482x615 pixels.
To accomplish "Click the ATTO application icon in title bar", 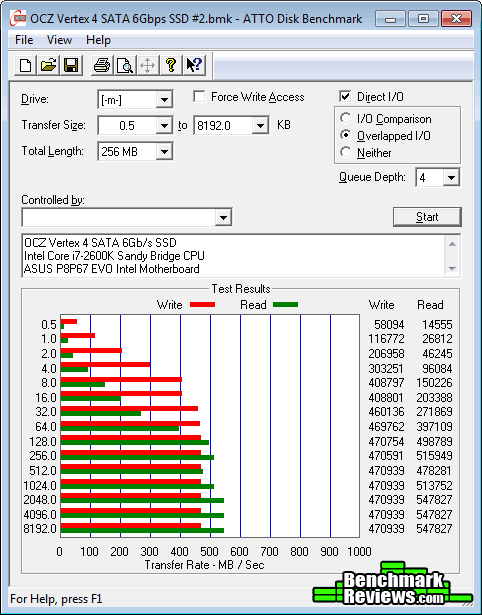I will [18, 18].
